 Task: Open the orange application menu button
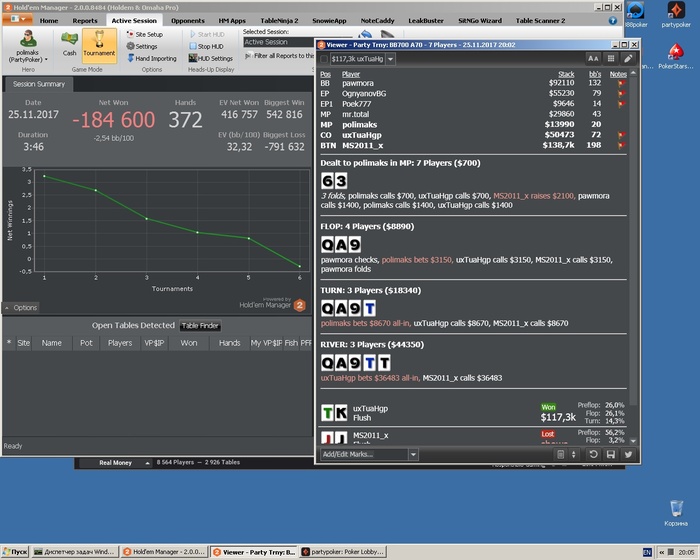click(17, 19)
